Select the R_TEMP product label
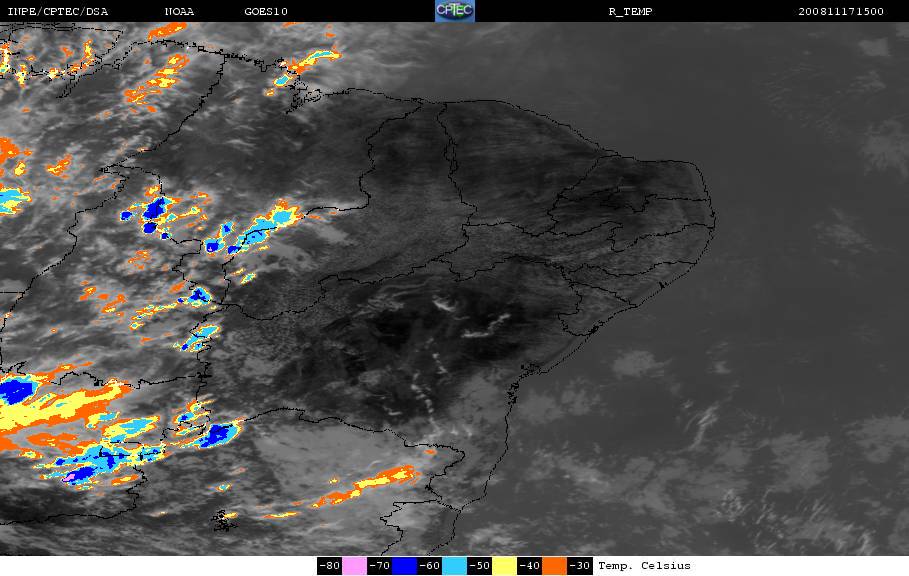This screenshot has height=576, width=909. [x=631, y=12]
